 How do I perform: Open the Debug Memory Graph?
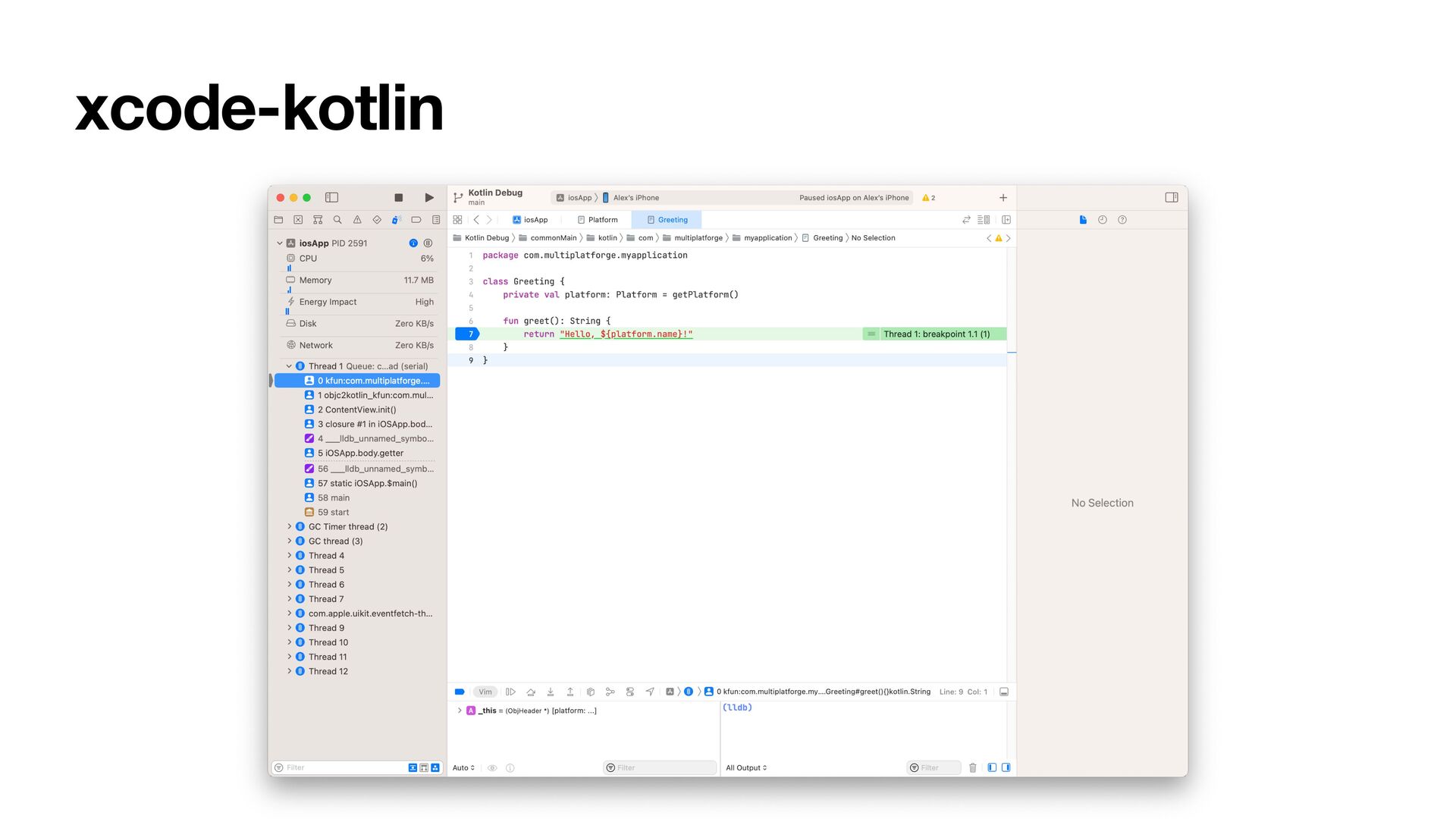610,692
